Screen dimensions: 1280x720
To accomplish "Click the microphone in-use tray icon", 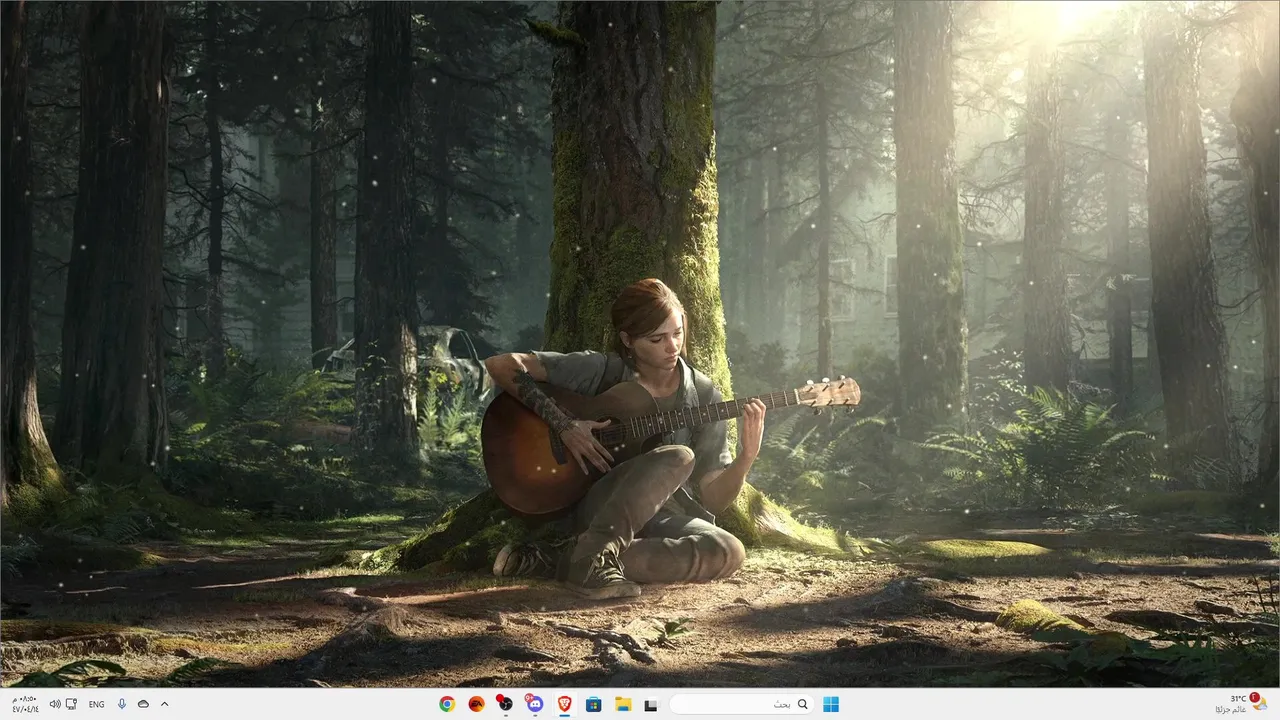I will coord(122,704).
